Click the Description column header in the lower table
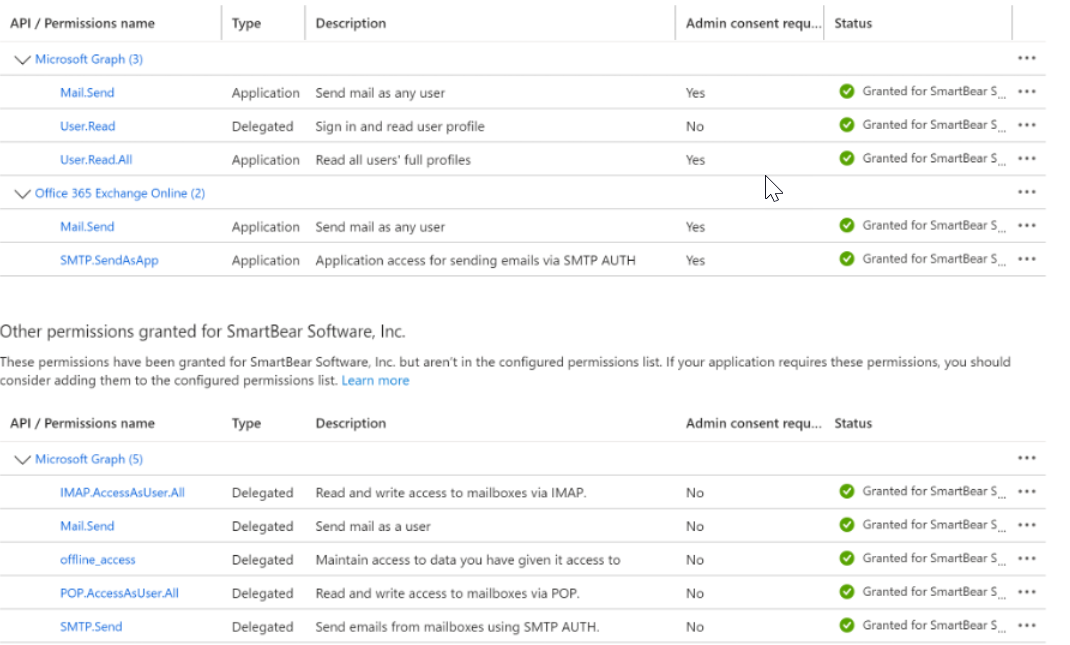Screen dimensions: 1070x645 (x=350, y=423)
